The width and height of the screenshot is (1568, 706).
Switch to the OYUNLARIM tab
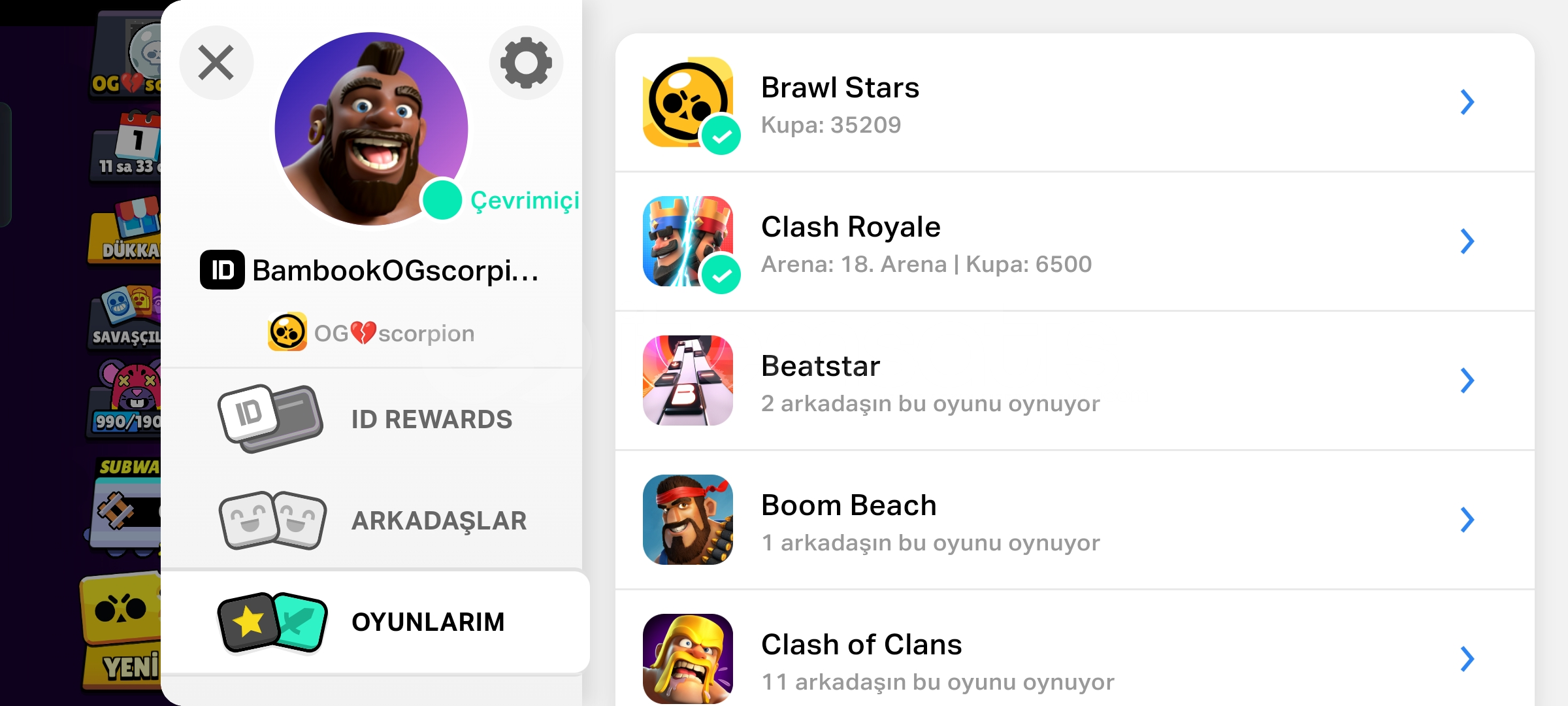point(375,622)
